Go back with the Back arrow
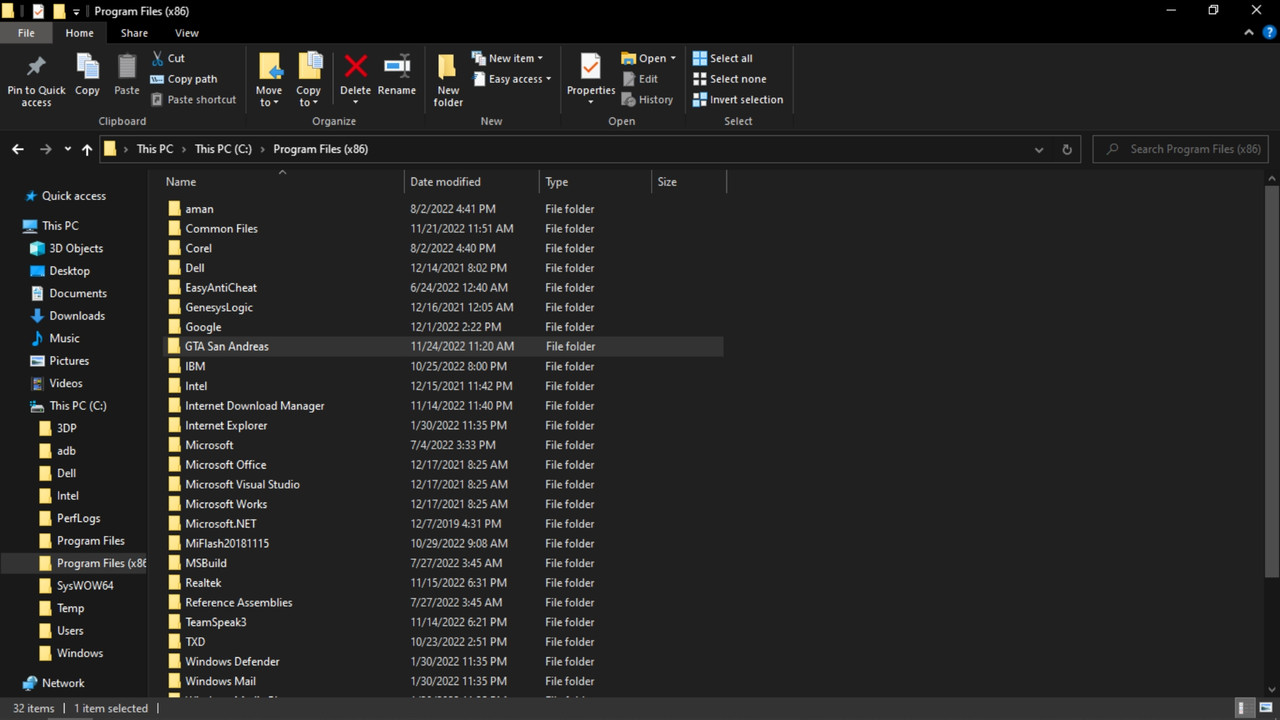The image size is (1280, 720). (18, 149)
